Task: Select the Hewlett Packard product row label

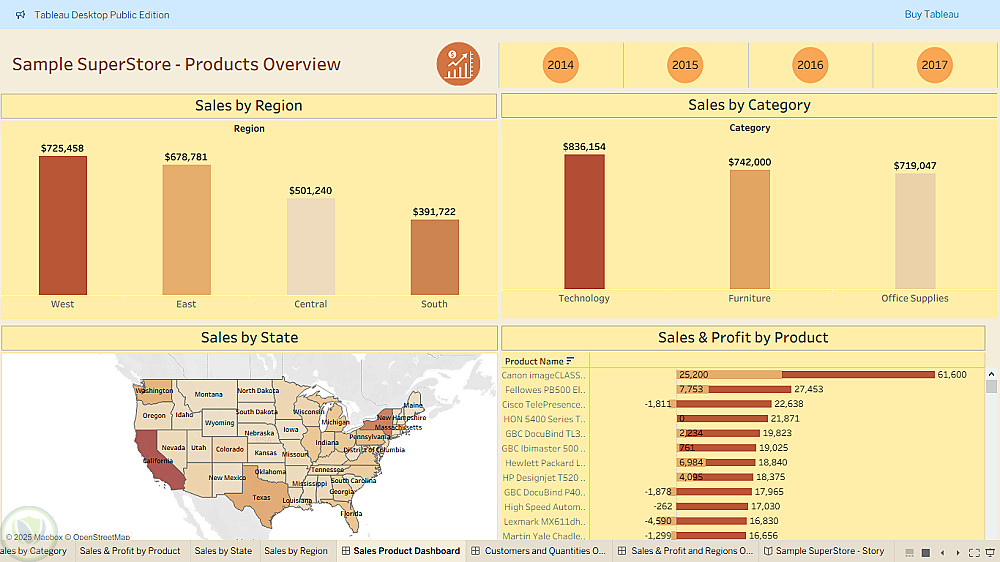Action: pos(545,463)
